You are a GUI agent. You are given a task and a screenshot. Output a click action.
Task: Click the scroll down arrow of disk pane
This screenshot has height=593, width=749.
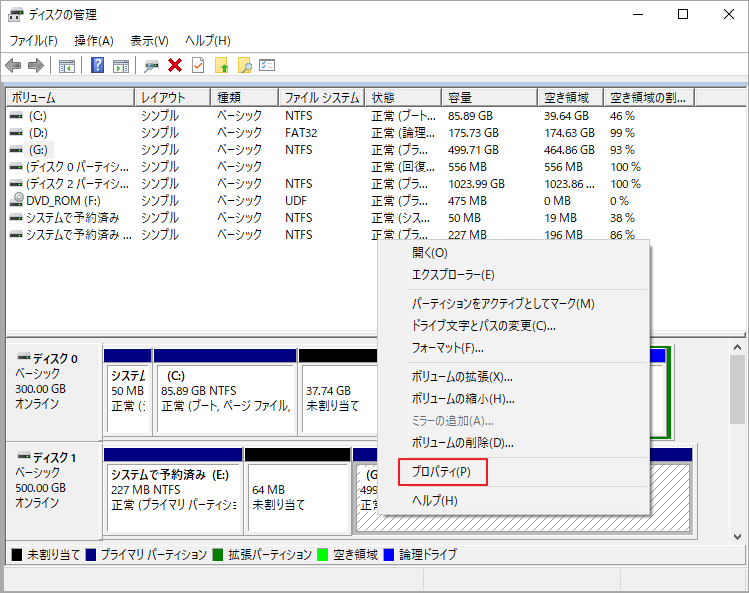[738, 537]
